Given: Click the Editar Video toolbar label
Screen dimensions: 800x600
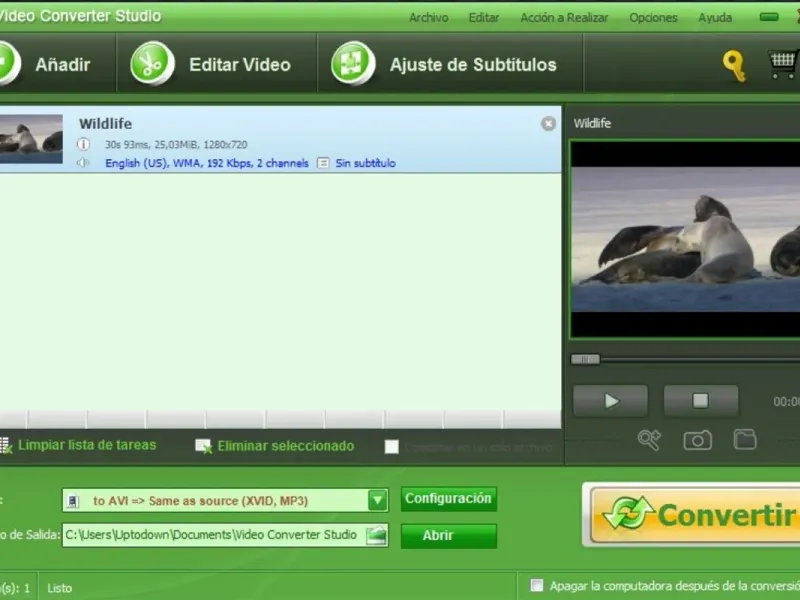Looking at the screenshot, I should click(240, 65).
